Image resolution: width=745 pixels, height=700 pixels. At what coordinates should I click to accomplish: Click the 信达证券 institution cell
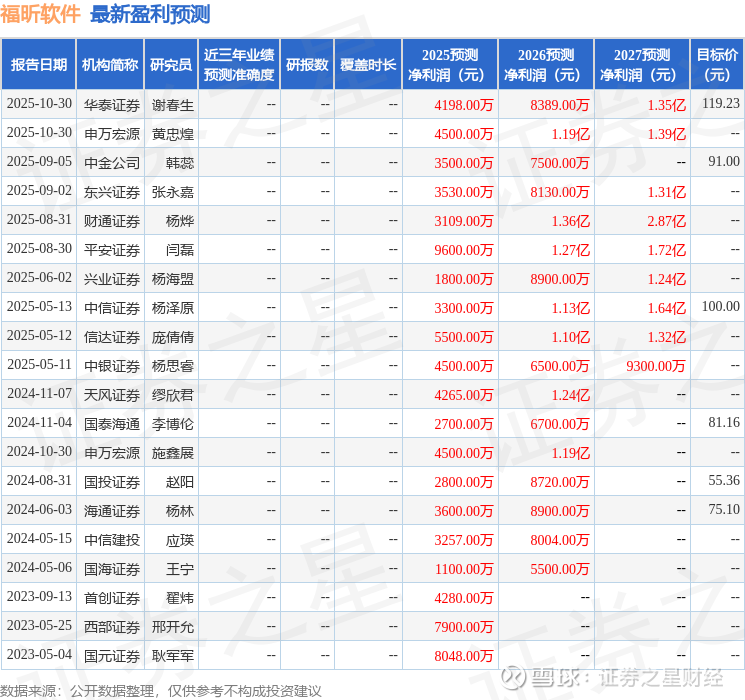coord(112,337)
